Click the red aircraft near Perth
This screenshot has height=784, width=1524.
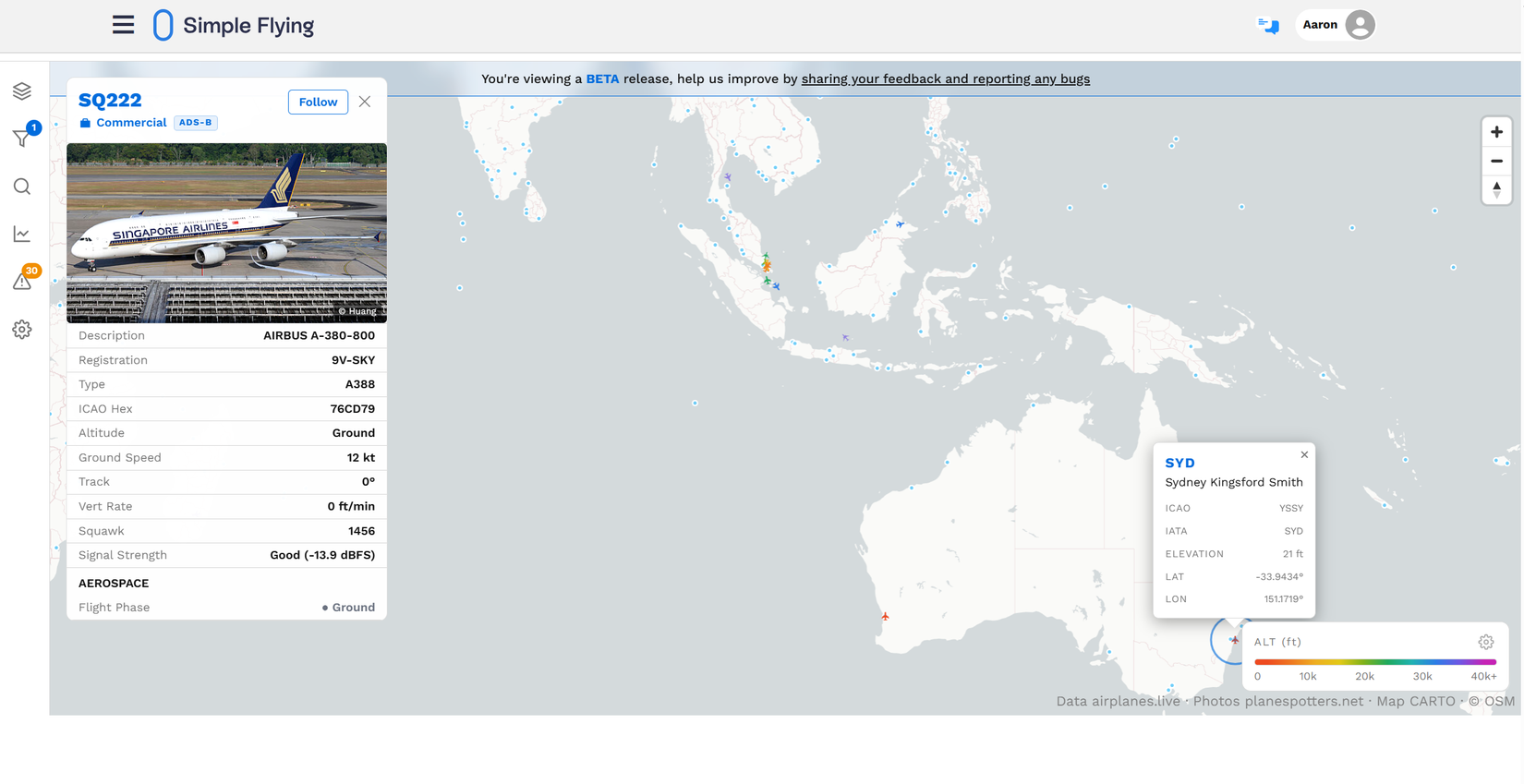pyautogui.click(x=885, y=616)
